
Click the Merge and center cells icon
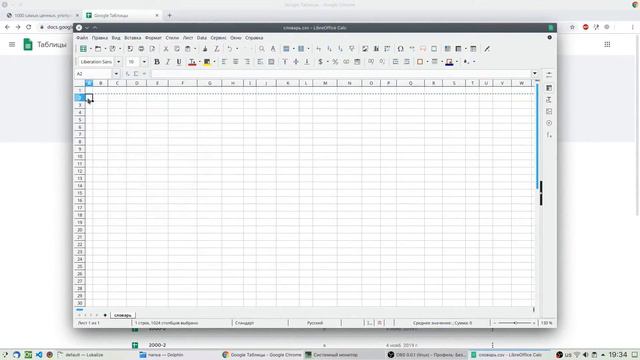(x=271, y=62)
